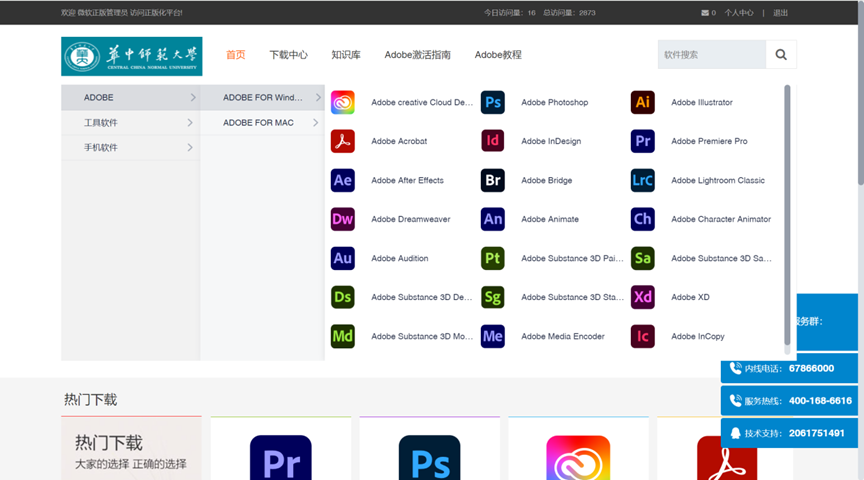Image resolution: width=864 pixels, height=480 pixels.
Task: Open the Adobe Illustrator icon
Action: point(642,102)
